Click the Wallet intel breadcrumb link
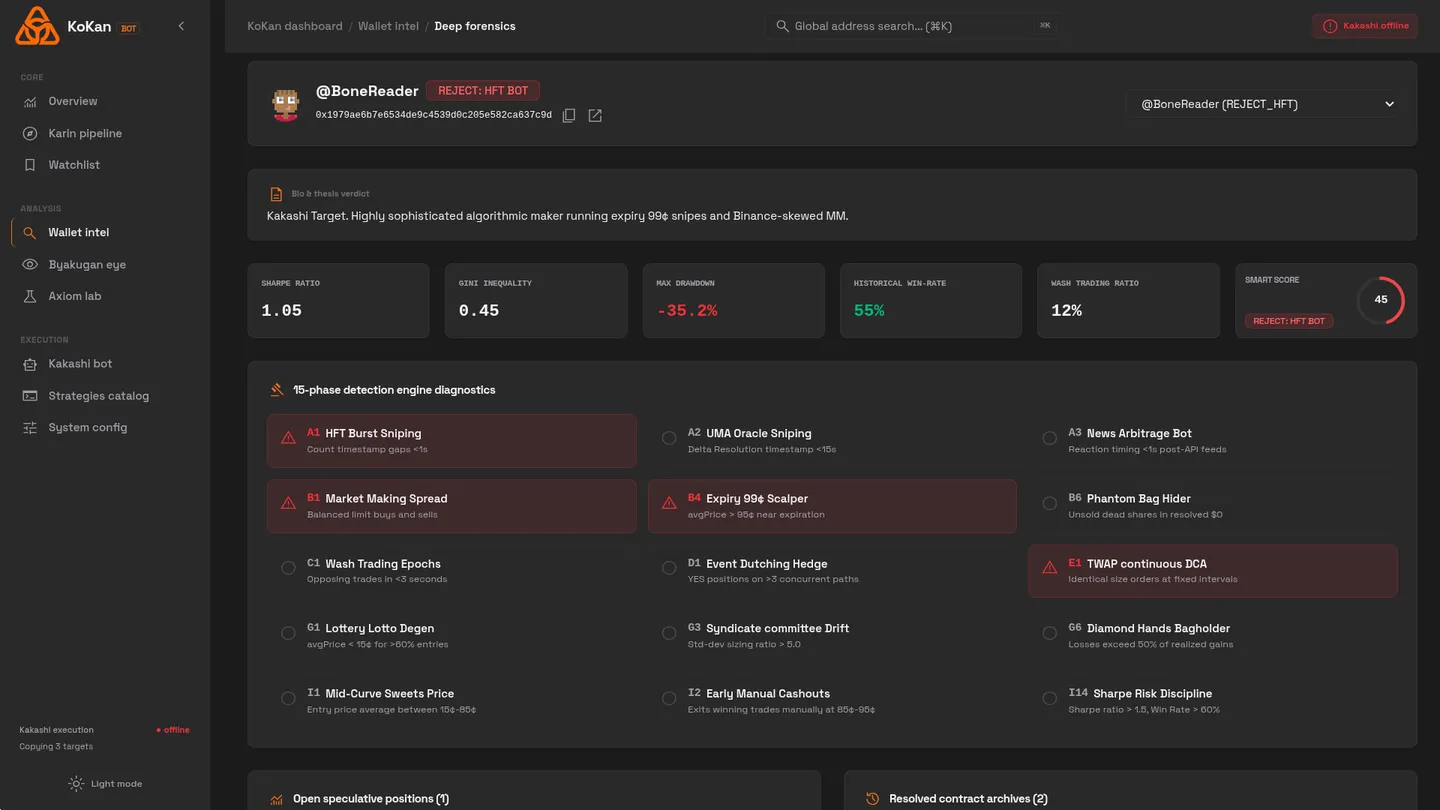1440x810 pixels. coord(388,26)
